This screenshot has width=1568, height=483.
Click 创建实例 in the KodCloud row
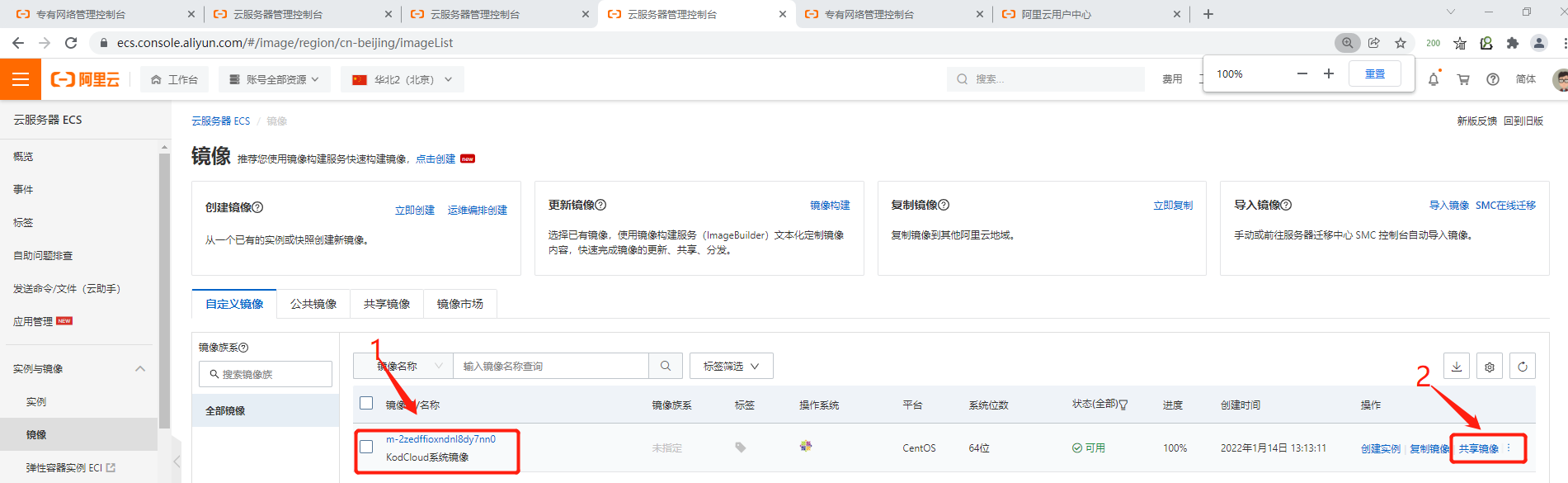1381,449
